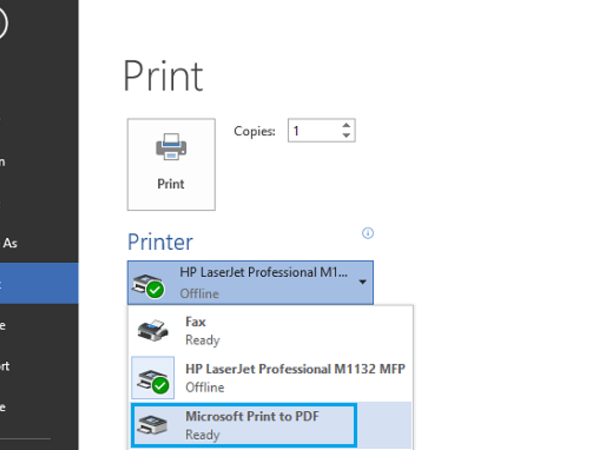Choose Close at the bottom of the sidebar
The height and width of the screenshot is (450, 600).
tap(4, 406)
